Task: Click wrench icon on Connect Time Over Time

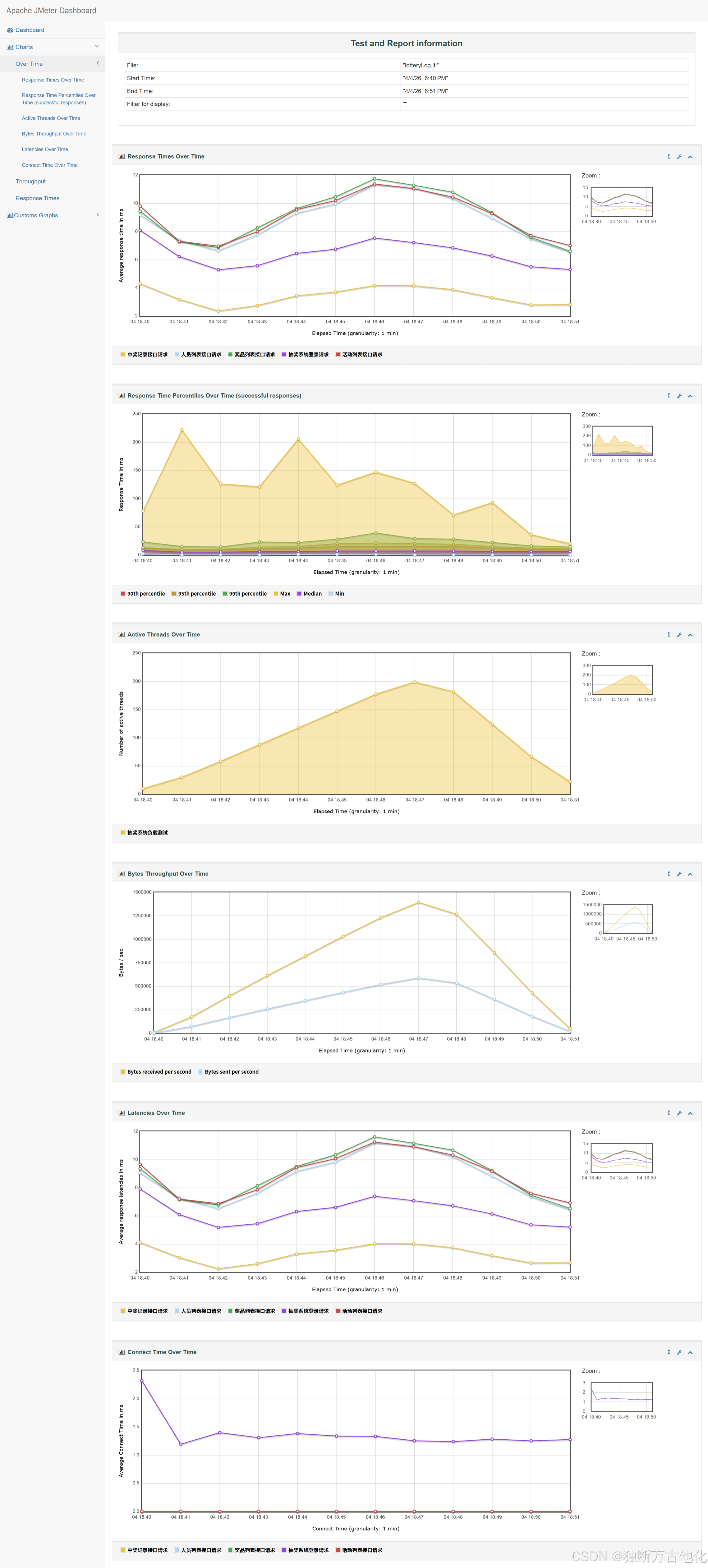Action: point(679,1352)
